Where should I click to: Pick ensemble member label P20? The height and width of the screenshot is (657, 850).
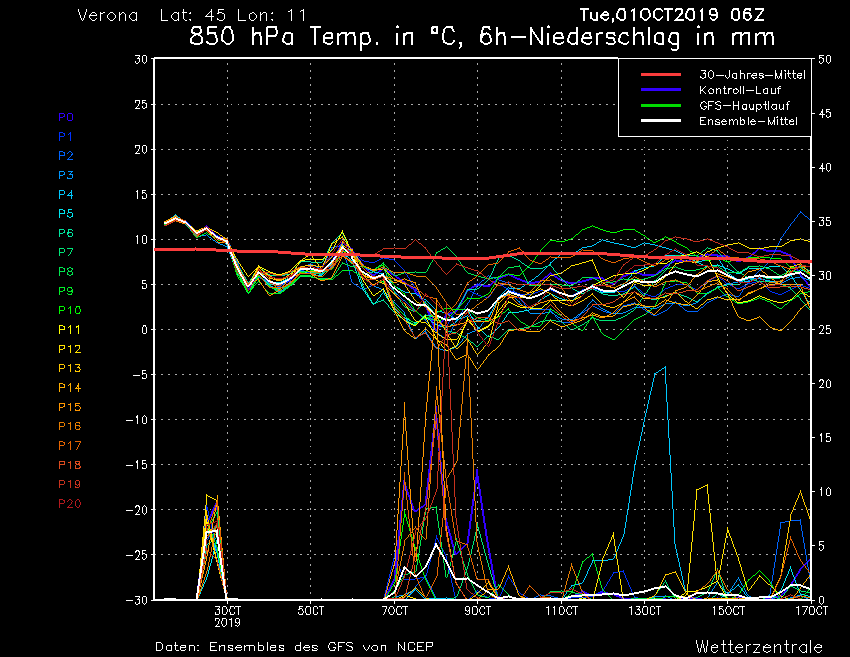point(69,504)
